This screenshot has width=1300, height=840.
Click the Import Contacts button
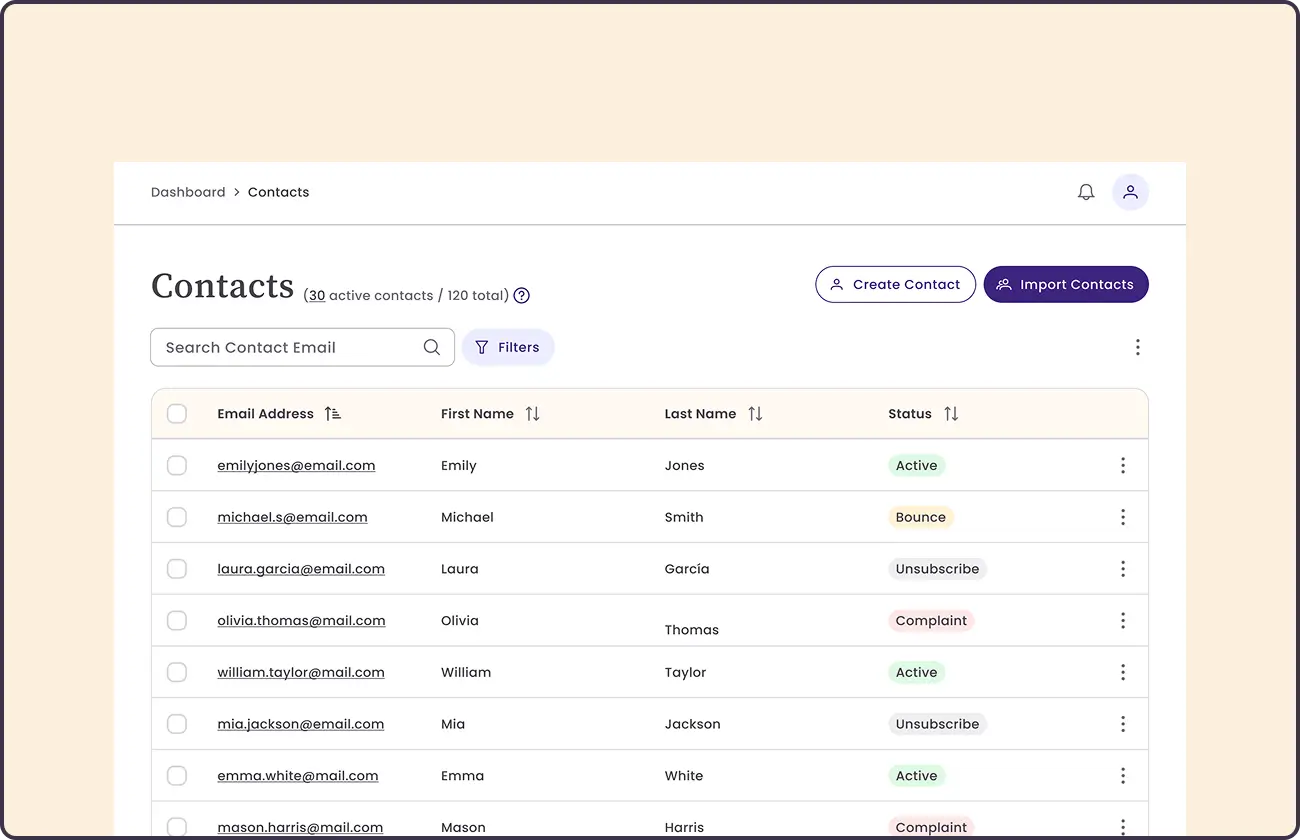click(x=1066, y=284)
